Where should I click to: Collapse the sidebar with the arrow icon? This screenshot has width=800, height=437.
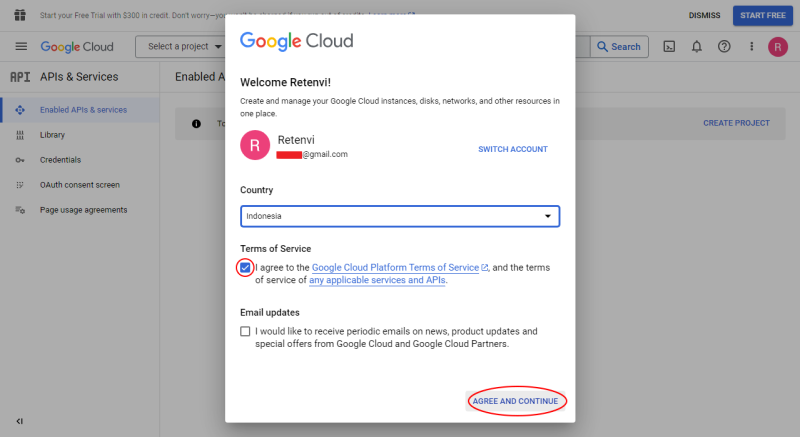(19, 421)
